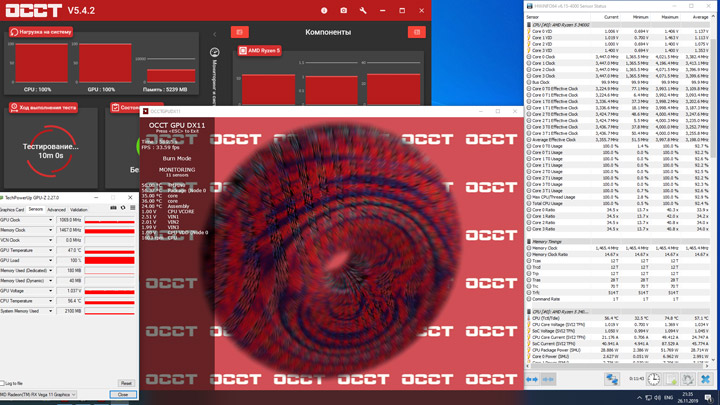The image size is (720, 405).
Task: Click the left red layout button beside Компоненты
Action: (x=240, y=32)
